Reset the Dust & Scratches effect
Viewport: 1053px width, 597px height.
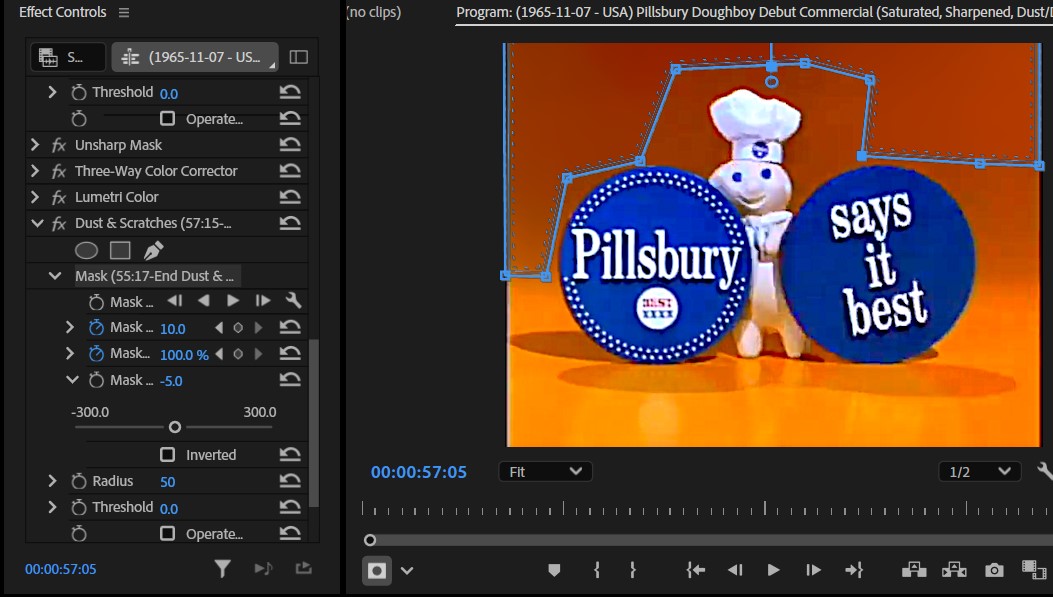(x=290, y=223)
